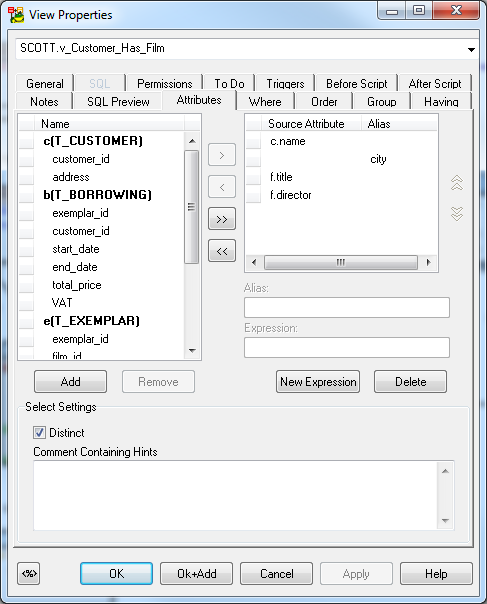This screenshot has width=487, height=604.
Task: Move attribute up with double up chevron
Action: coord(457,183)
